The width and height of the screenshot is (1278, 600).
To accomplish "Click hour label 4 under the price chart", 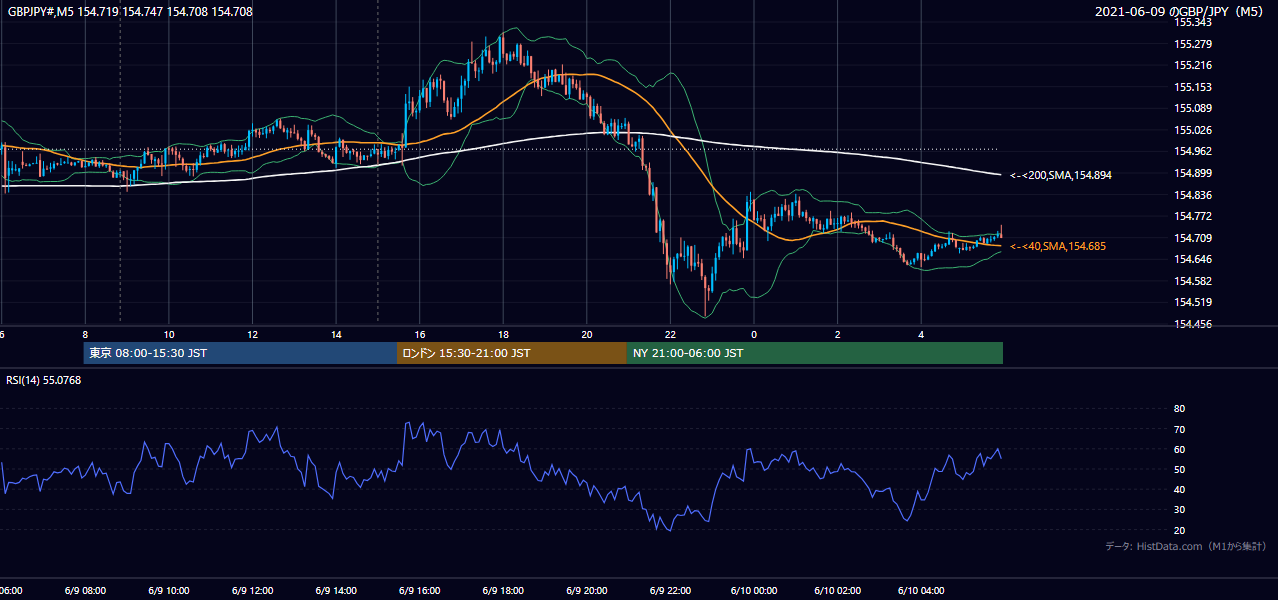I will click(921, 334).
